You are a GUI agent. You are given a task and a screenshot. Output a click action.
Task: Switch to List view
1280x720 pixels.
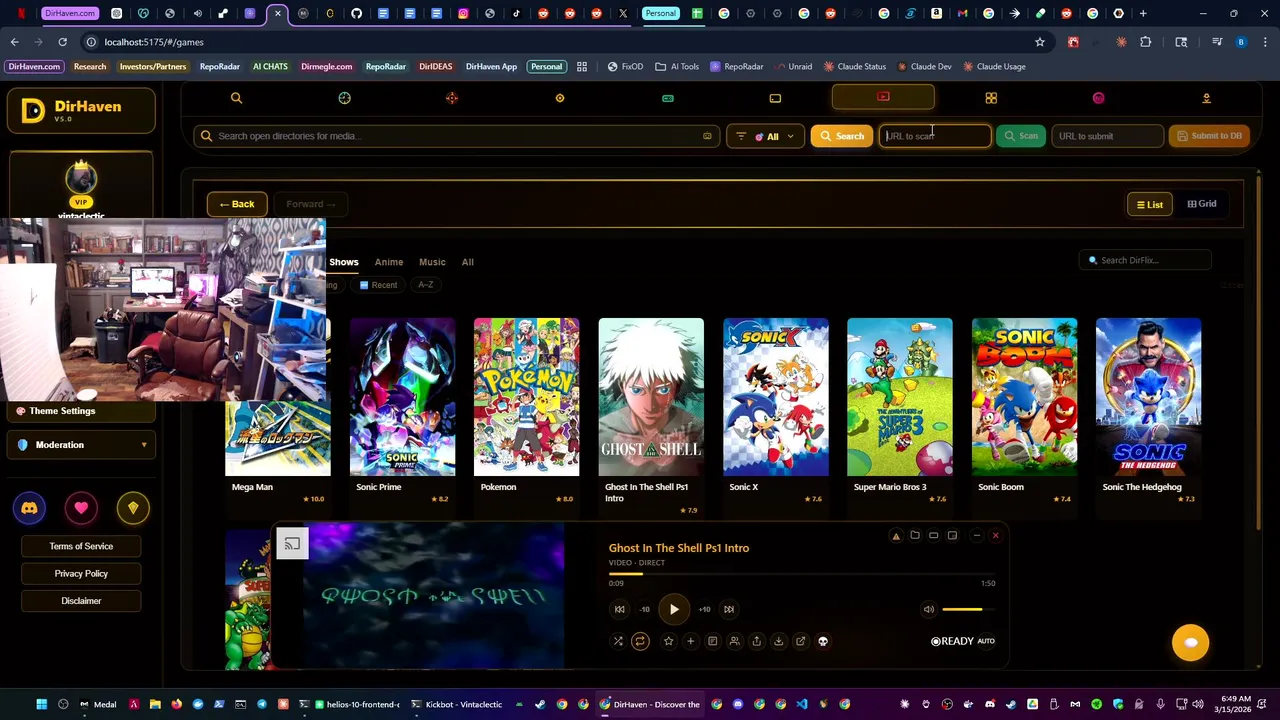(x=1149, y=204)
